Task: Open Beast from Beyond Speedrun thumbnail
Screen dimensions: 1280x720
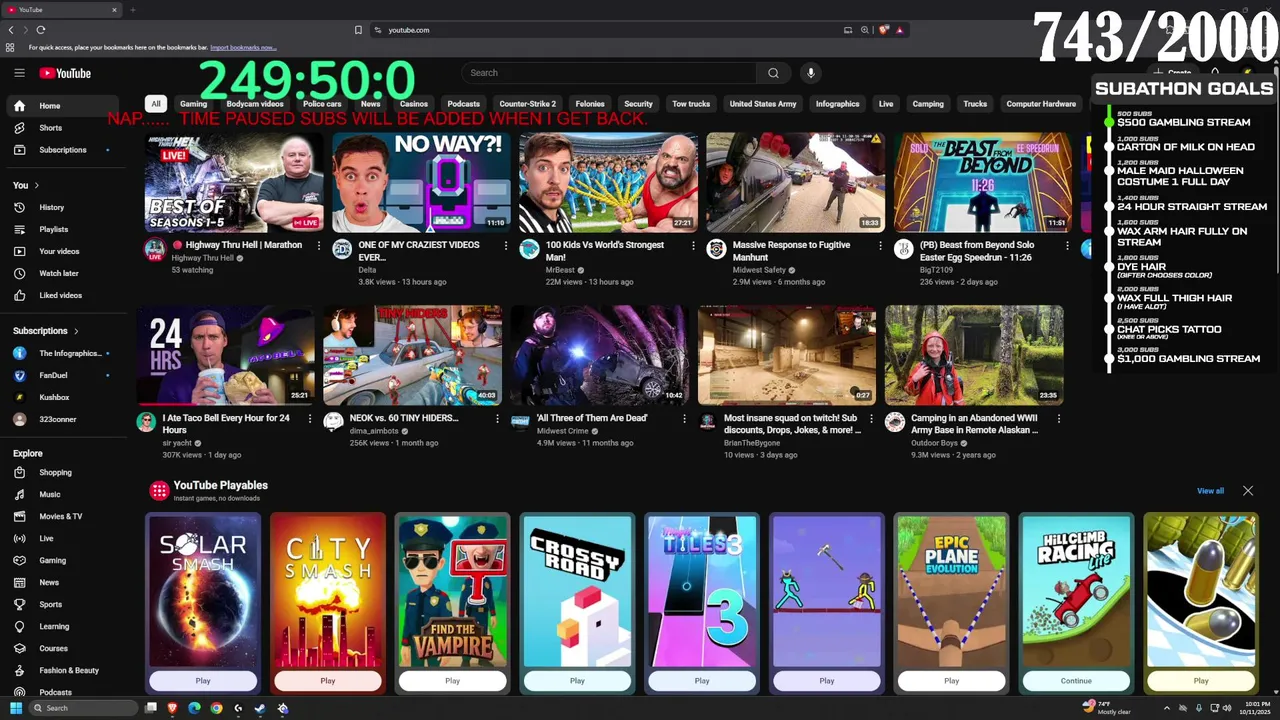Action: 981,183
